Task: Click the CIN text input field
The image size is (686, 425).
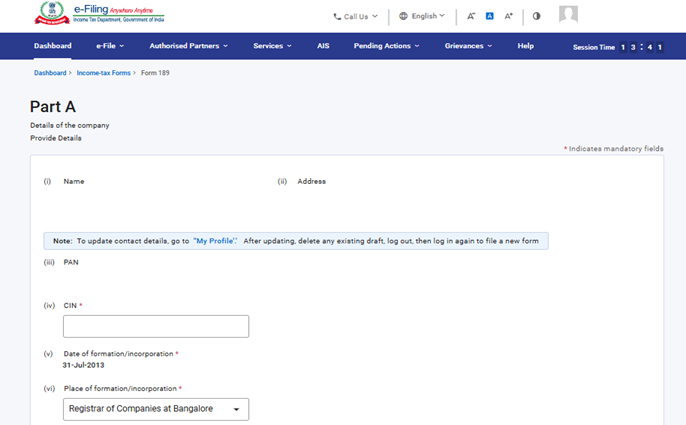Action: click(156, 326)
